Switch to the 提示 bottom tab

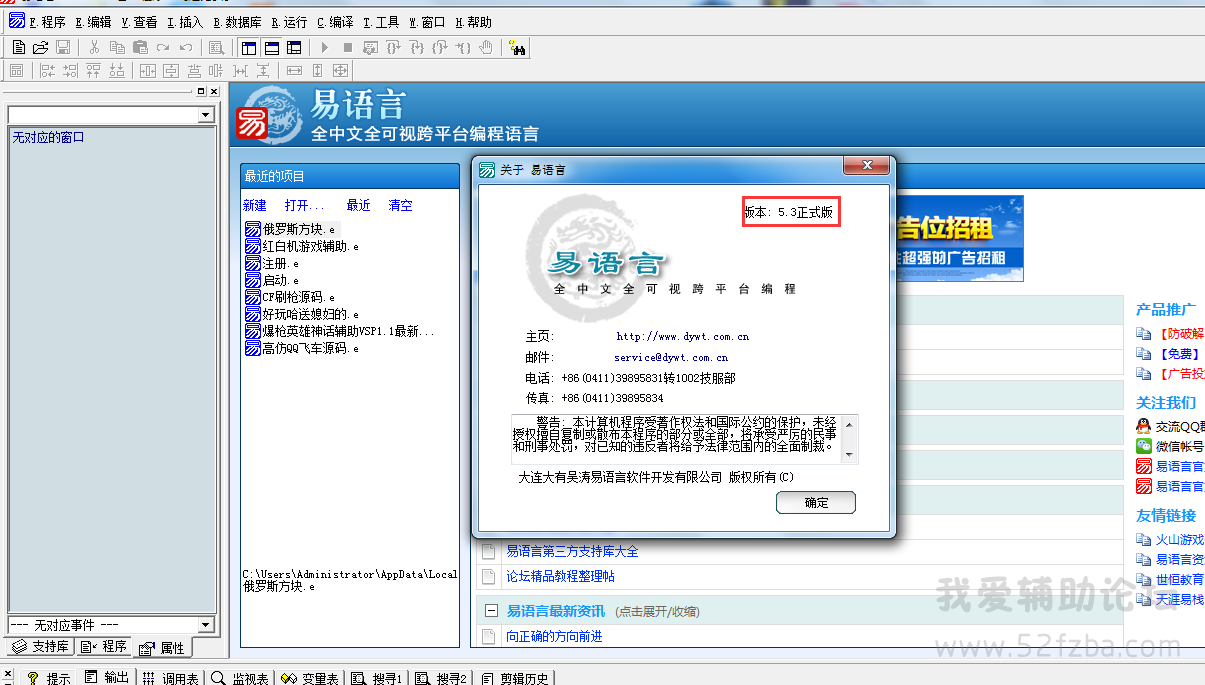click(49, 678)
